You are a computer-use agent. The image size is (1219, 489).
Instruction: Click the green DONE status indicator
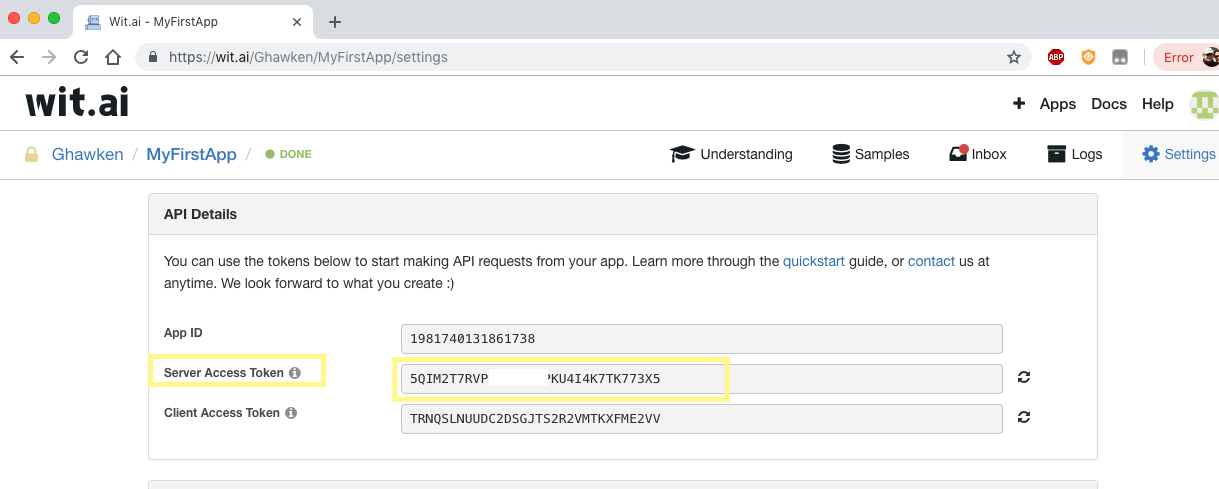(x=288, y=155)
